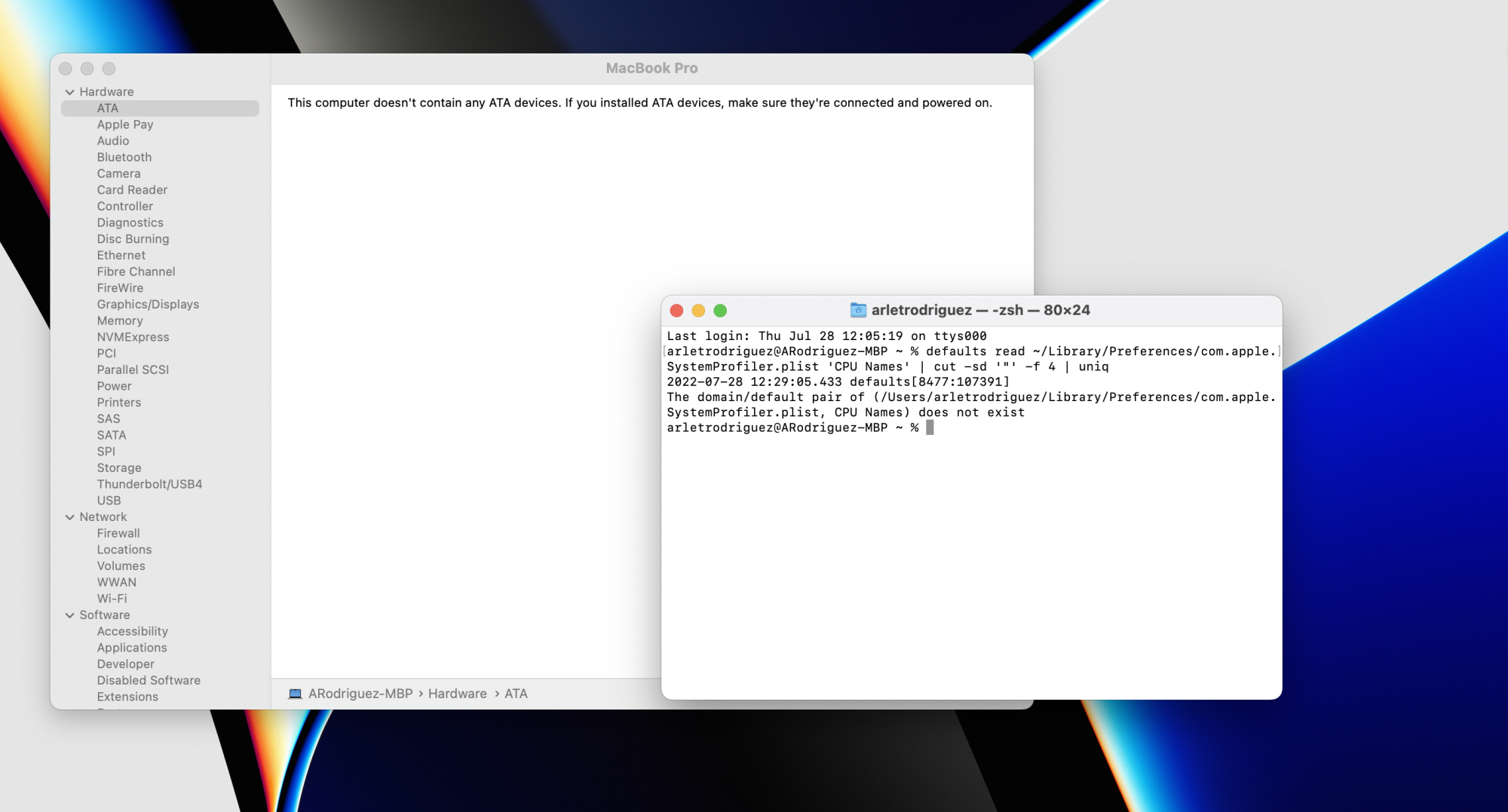This screenshot has height=812, width=1508.
Task: Select Memory in the Hardware list
Action: (120, 320)
